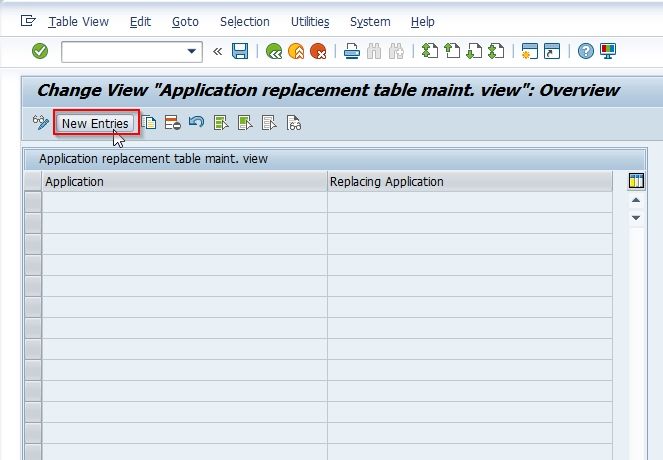Click the New Entries button
This screenshot has width=663, height=460.
(96, 123)
